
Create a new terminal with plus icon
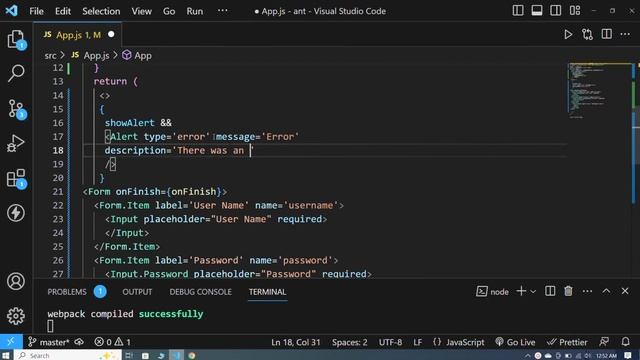coord(521,291)
